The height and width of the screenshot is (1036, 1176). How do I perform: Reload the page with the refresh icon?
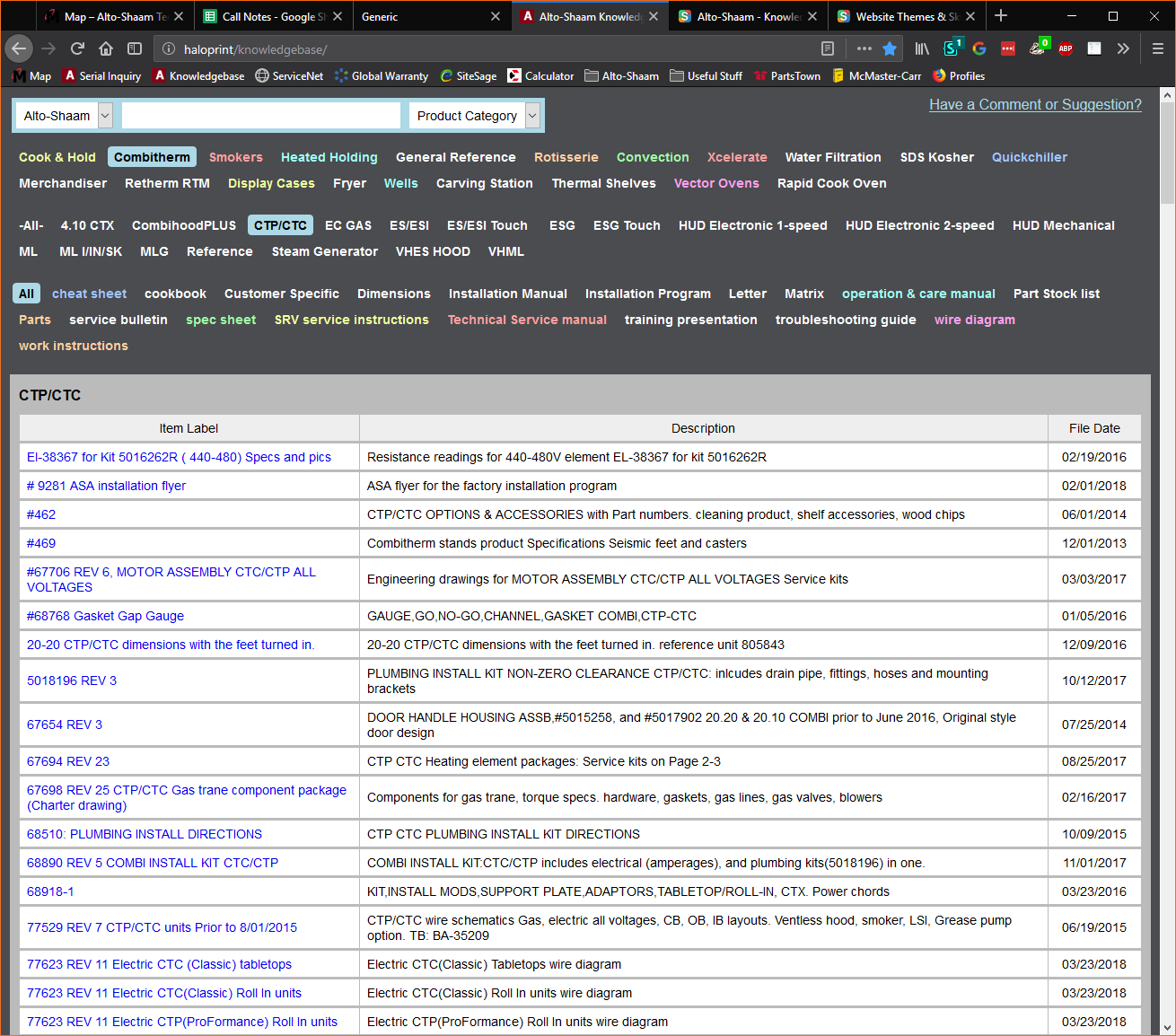[x=77, y=48]
